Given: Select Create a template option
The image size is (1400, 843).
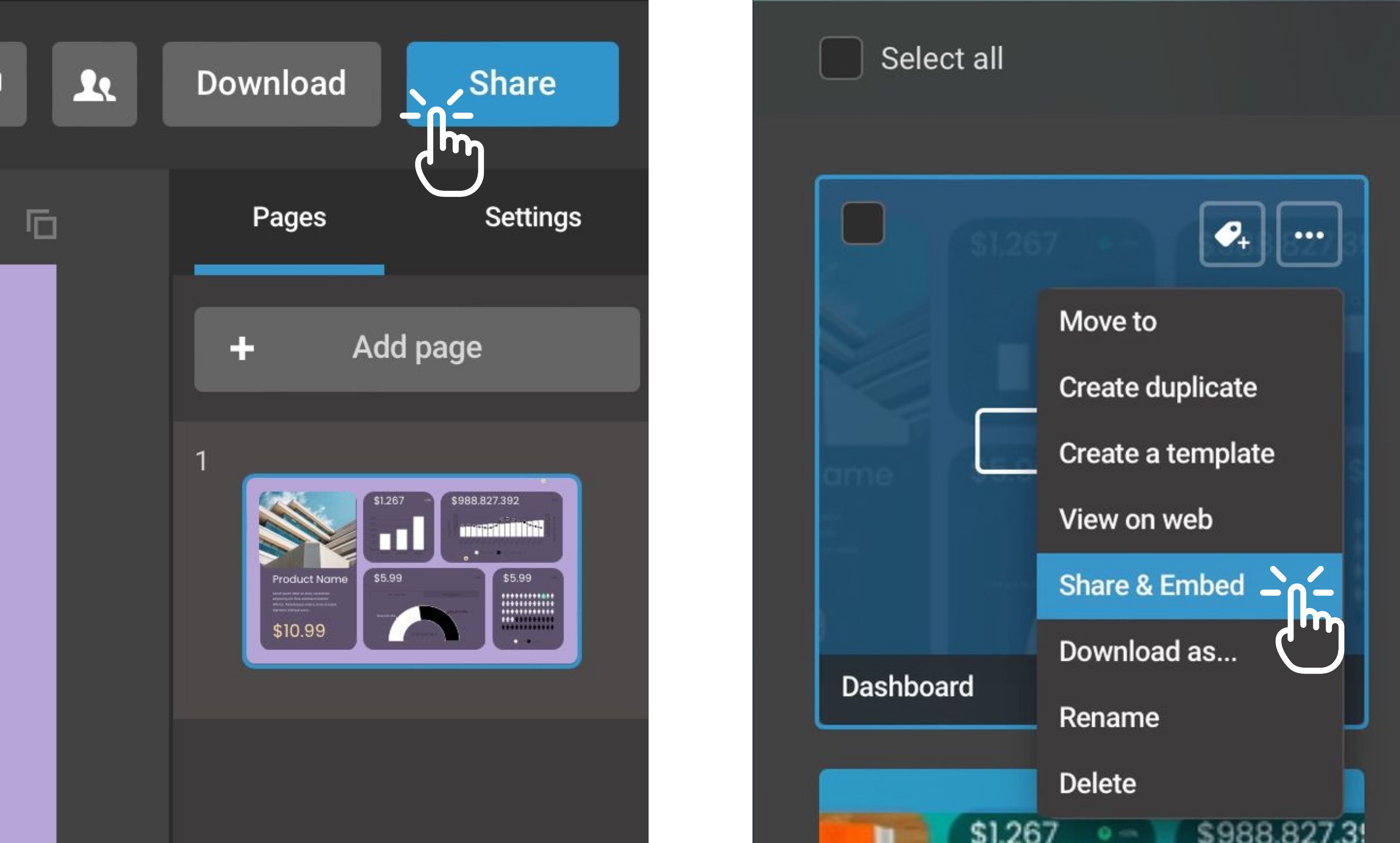Looking at the screenshot, I should 1166,453.
